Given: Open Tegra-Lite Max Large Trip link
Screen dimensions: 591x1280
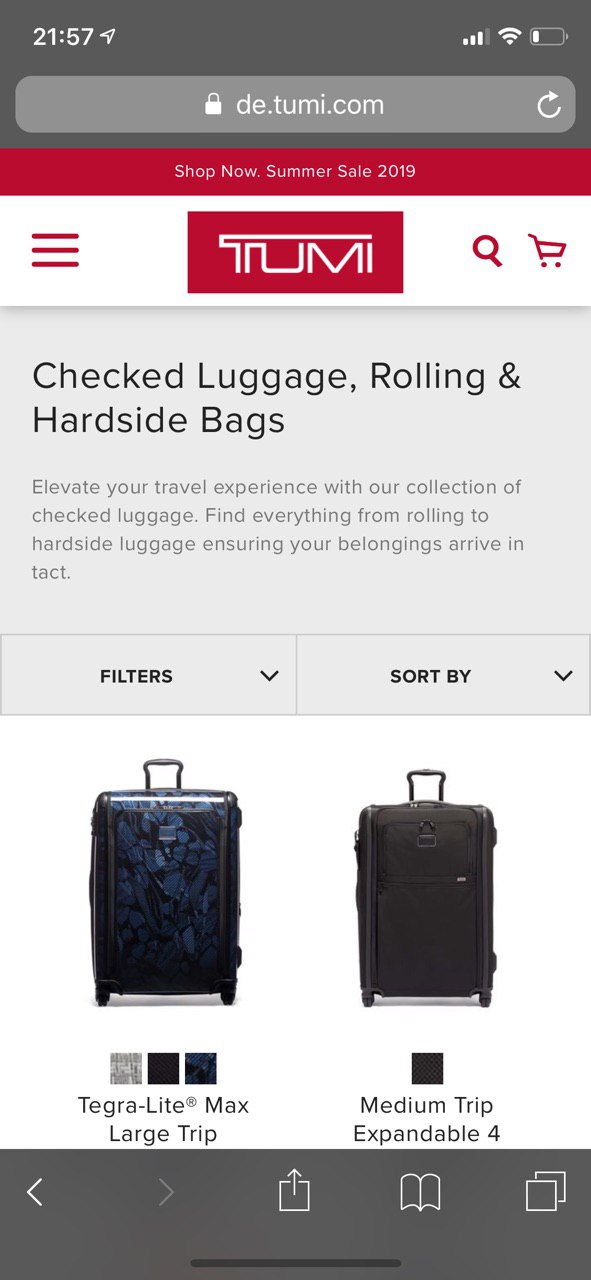Looking at the screenshot, I should 163,1119.
